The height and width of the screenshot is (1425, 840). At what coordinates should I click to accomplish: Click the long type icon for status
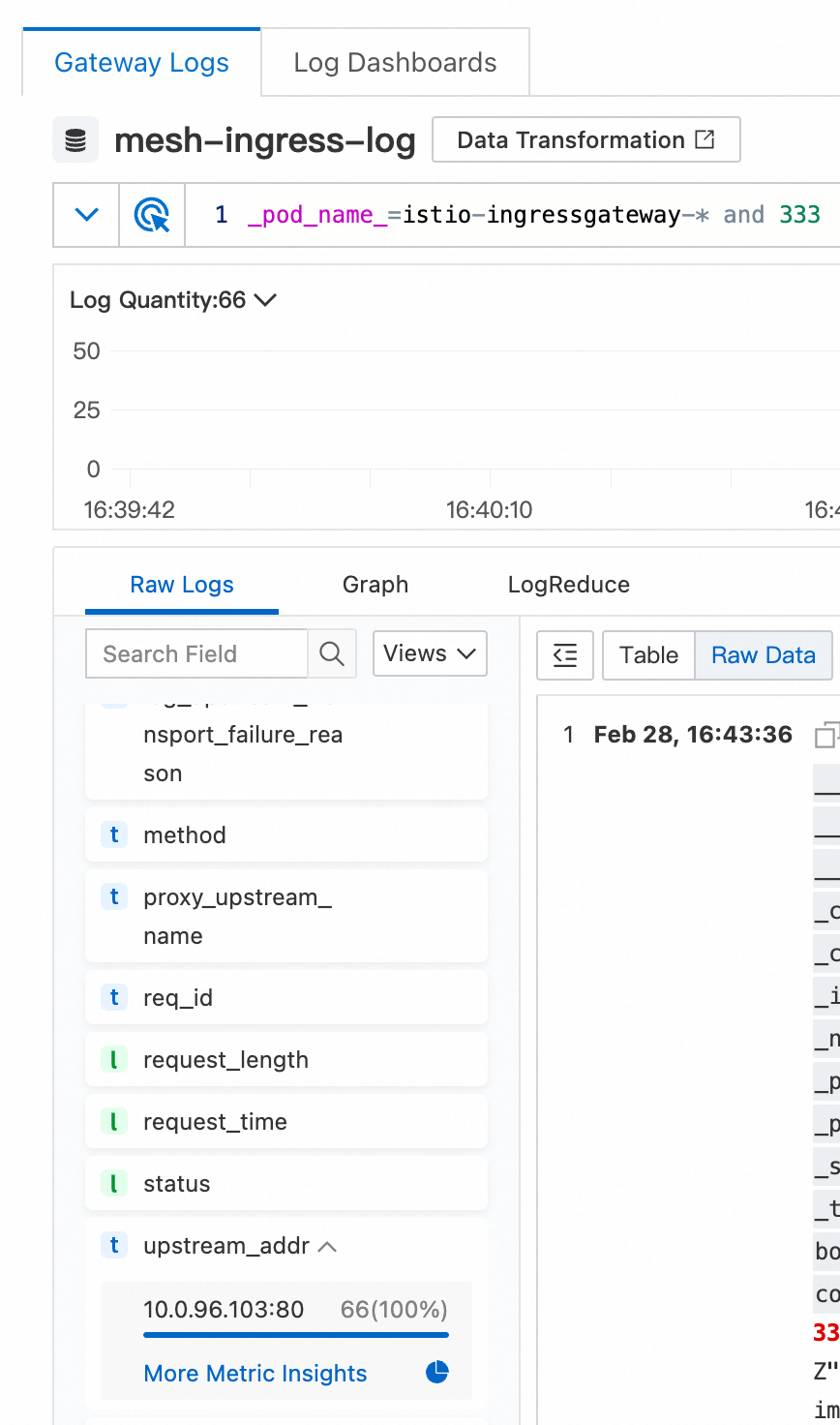[114, 1183]
